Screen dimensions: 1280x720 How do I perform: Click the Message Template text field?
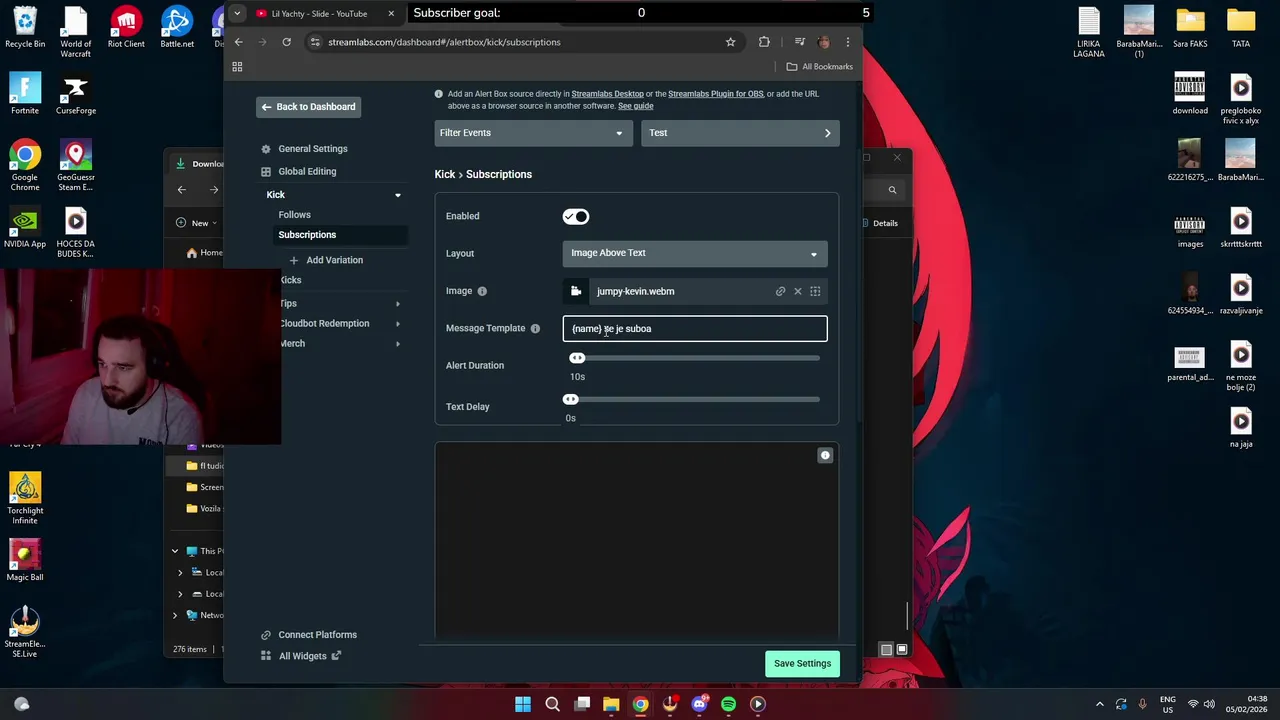pos(695,329)
